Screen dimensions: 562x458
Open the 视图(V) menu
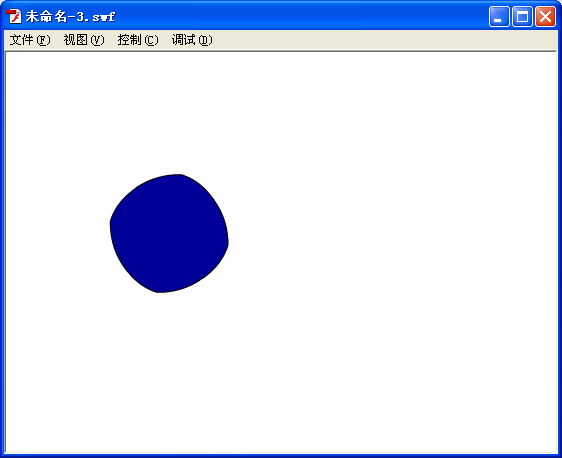click(x=84, y=40)
